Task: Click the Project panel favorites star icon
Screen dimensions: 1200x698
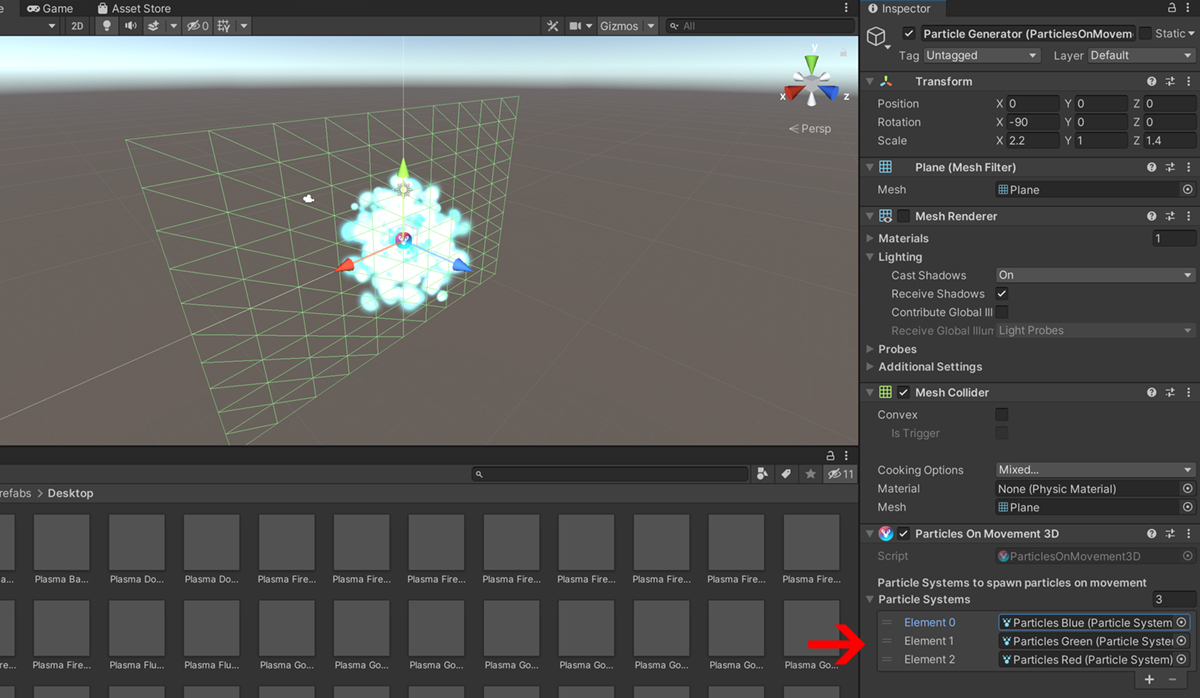Action: 810,474
